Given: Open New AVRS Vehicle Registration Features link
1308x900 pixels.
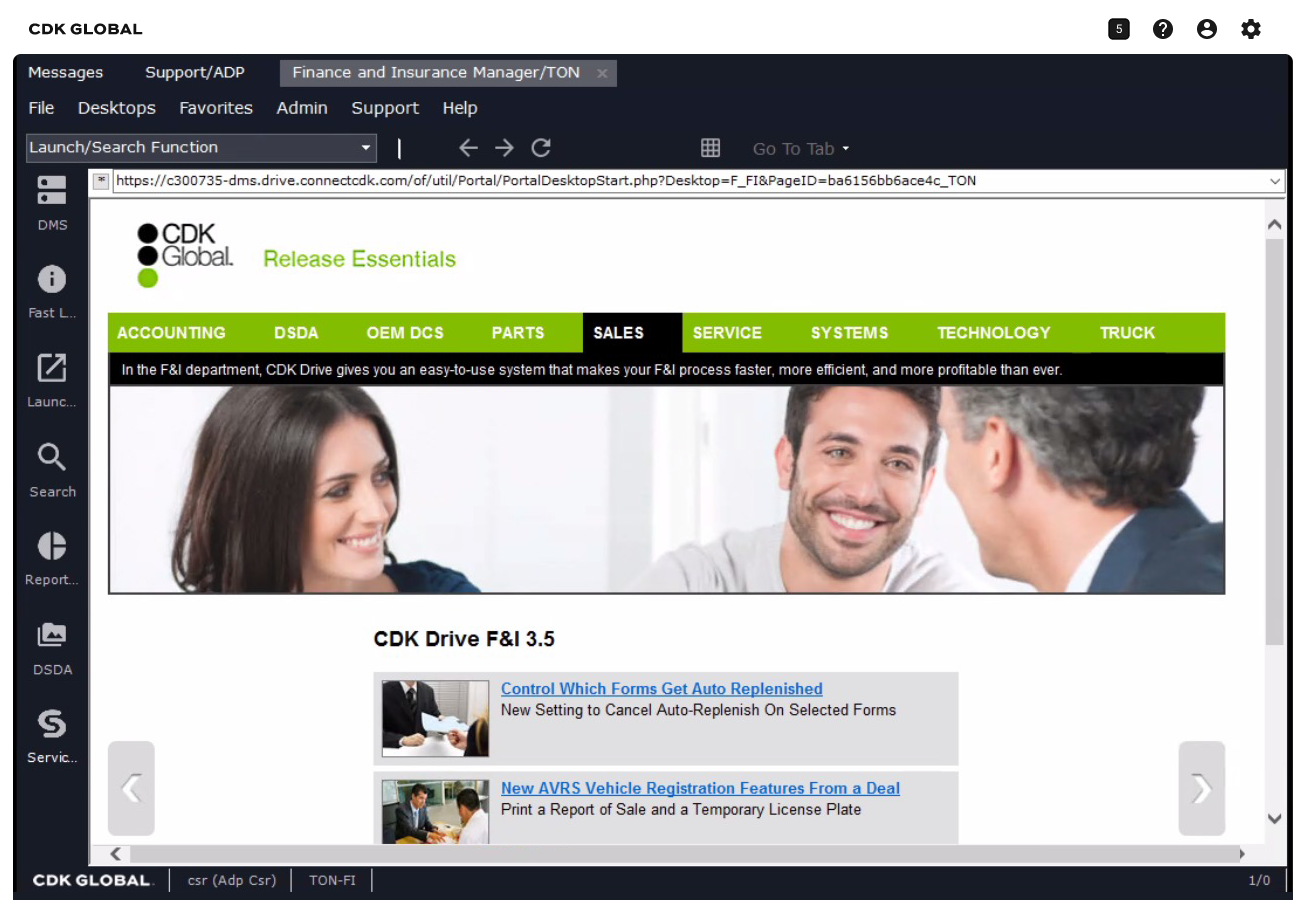Looking at the screenshot, I should point(700,788).
